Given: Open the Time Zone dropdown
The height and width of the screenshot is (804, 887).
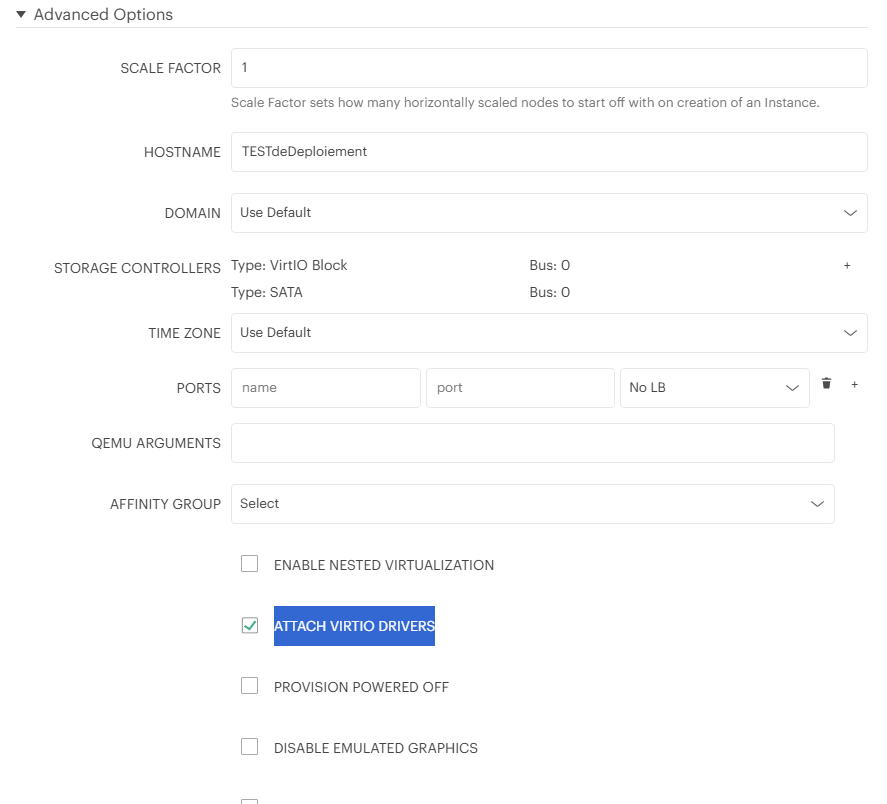Looking at the screenshot, I should click(549, 333).
